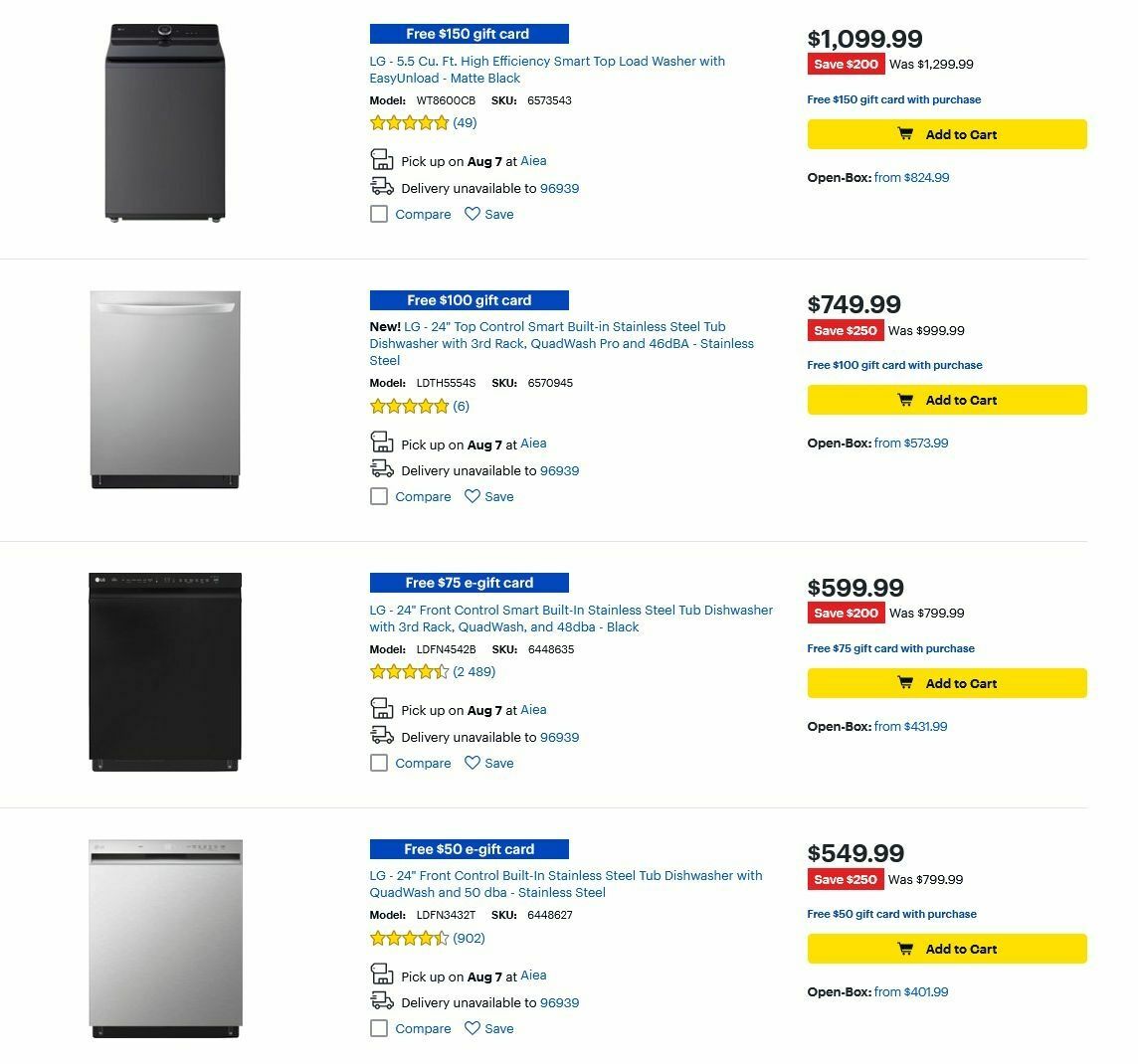Click the store pickup icon for the LG washer

(x=381, y=159)
